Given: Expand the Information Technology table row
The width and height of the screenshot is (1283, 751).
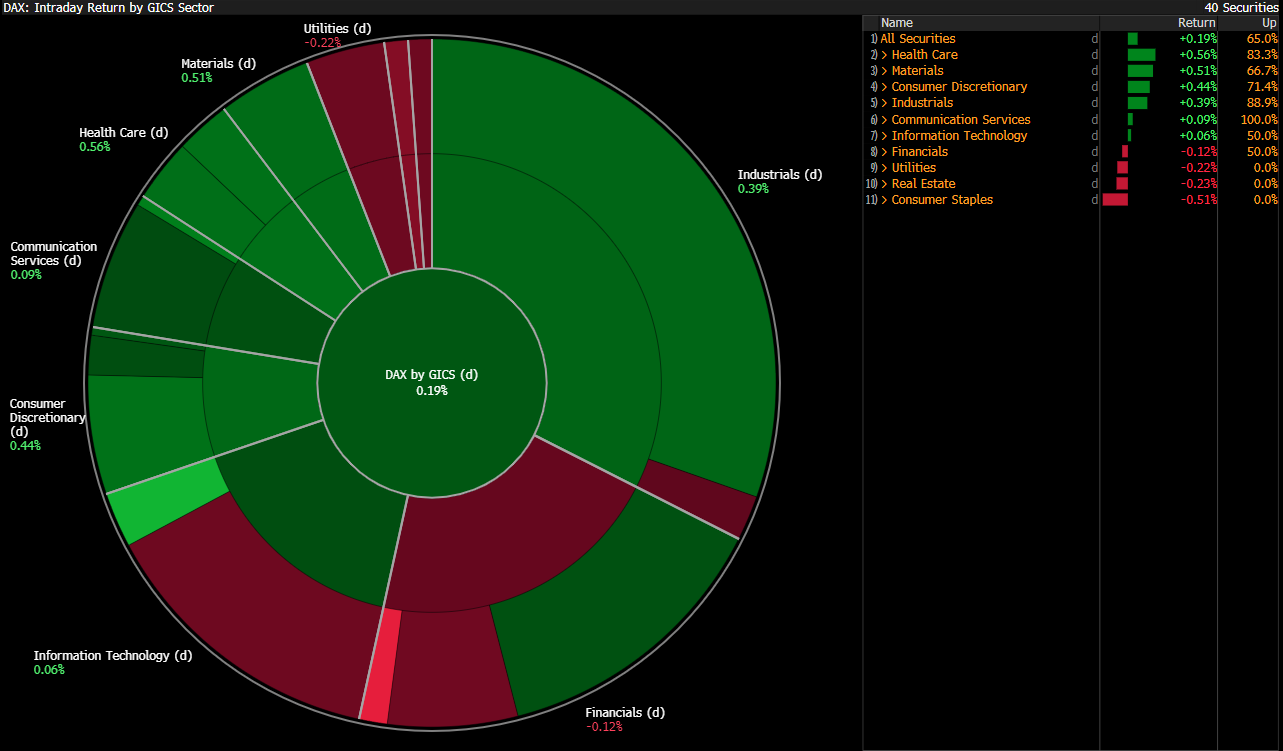Looking at the screenshot, I should point(885,136).
